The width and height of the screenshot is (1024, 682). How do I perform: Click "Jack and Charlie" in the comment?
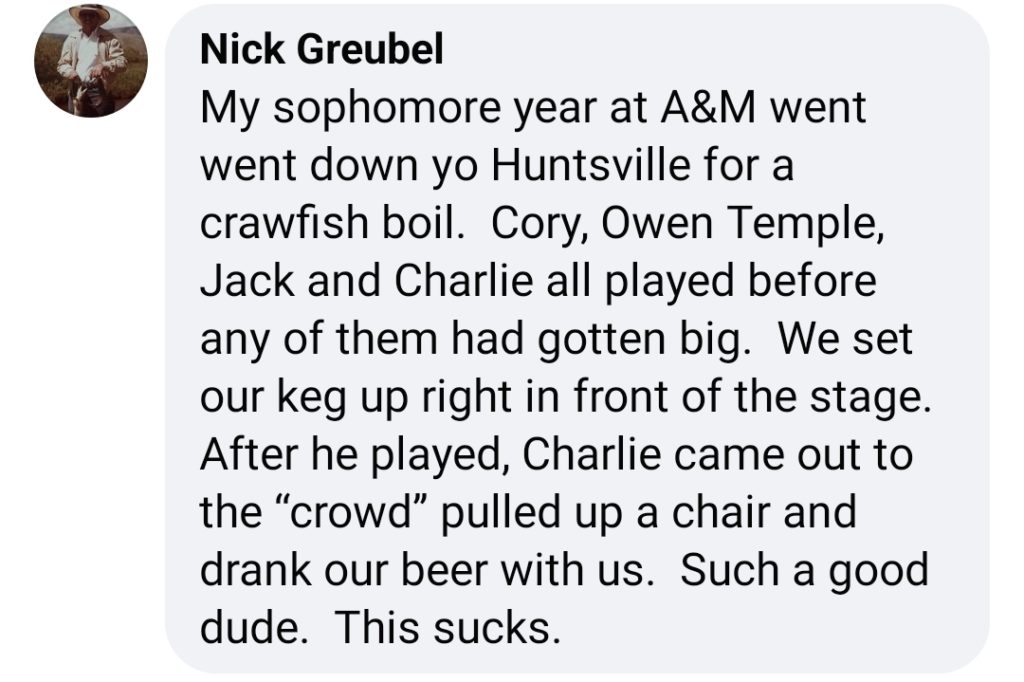366,280
